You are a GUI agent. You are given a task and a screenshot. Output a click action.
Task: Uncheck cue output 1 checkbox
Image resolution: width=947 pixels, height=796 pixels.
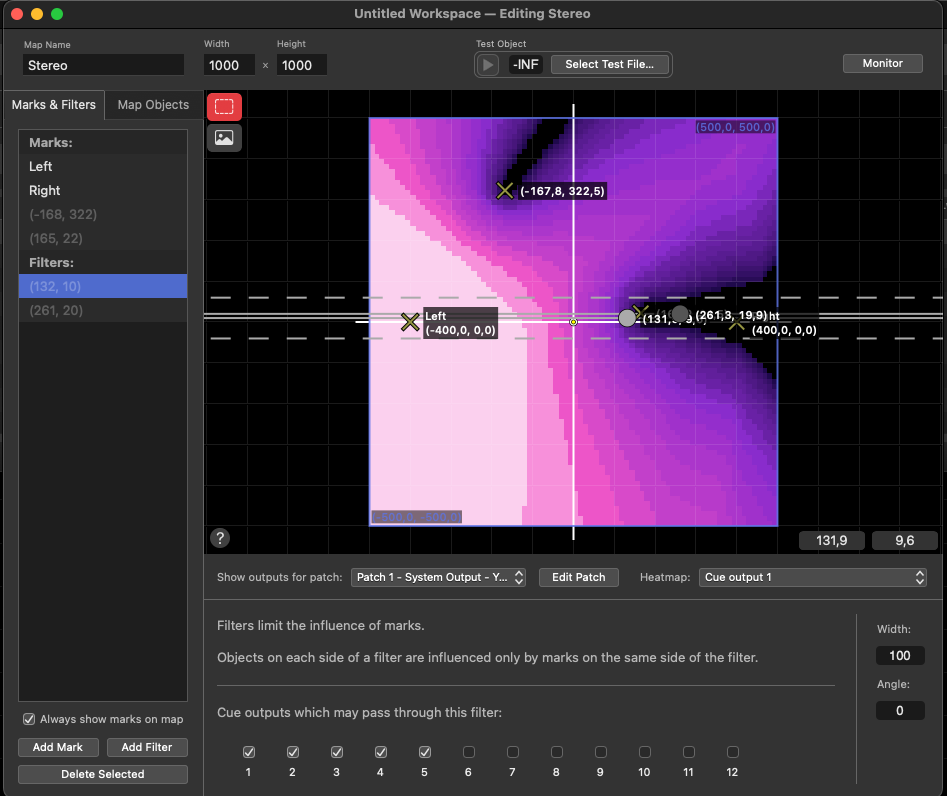coord(249,752)
